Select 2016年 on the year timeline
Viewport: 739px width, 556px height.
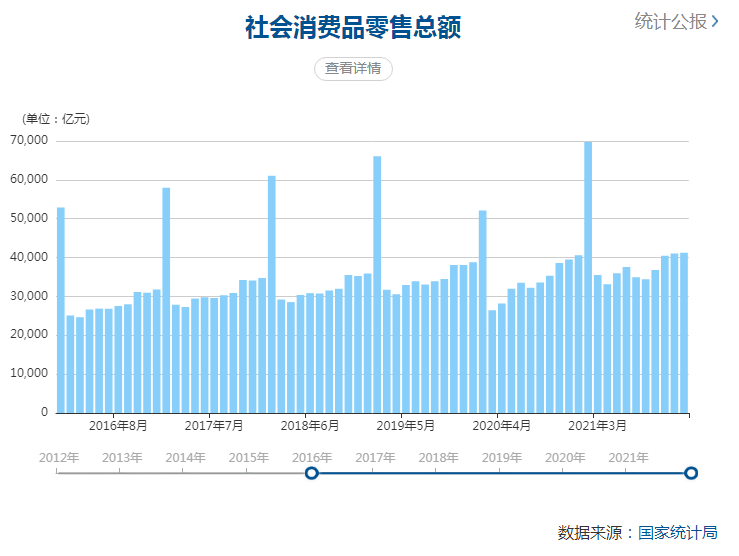point(312,458)
